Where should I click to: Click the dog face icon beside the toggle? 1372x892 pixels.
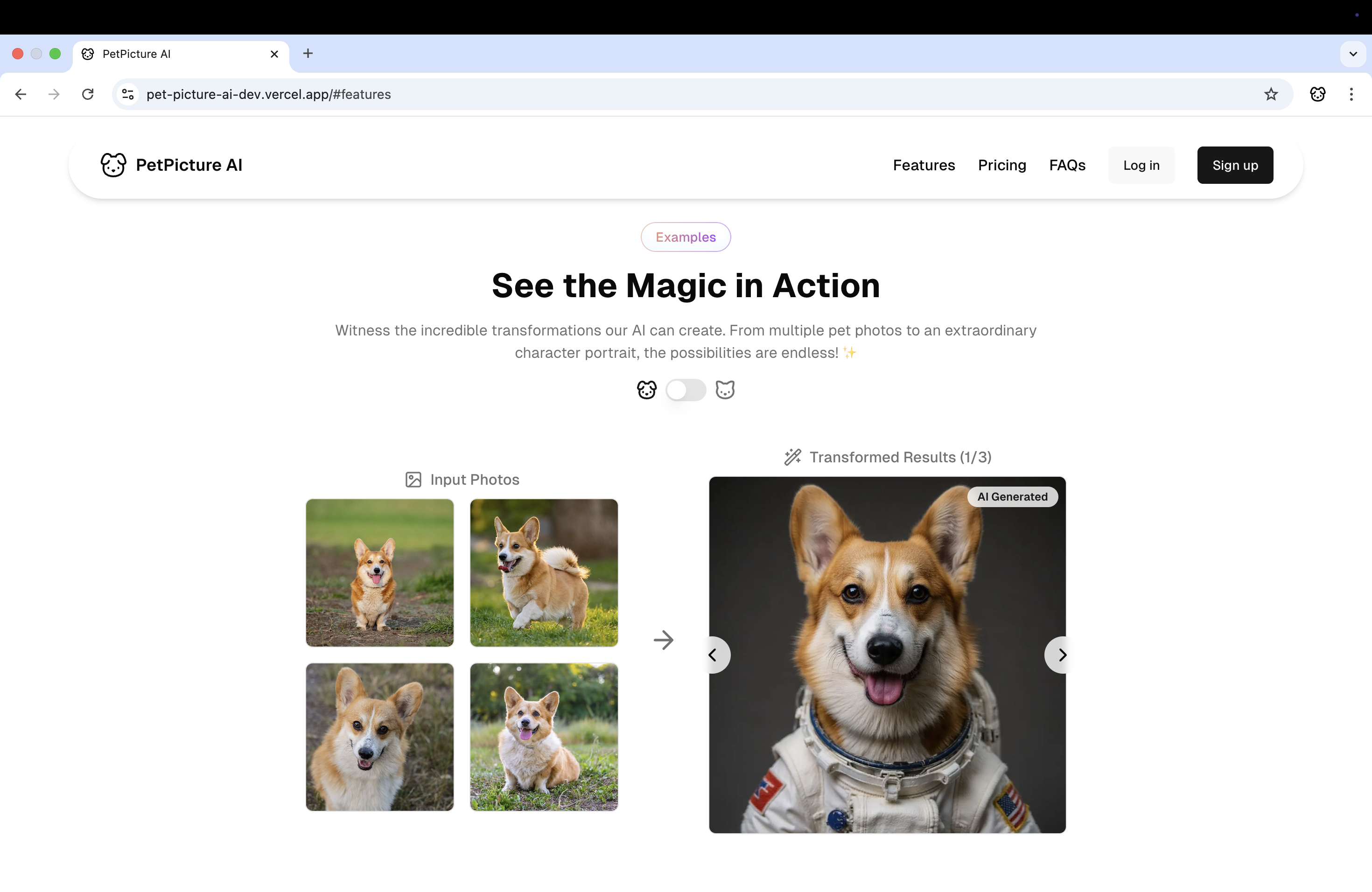647,390
